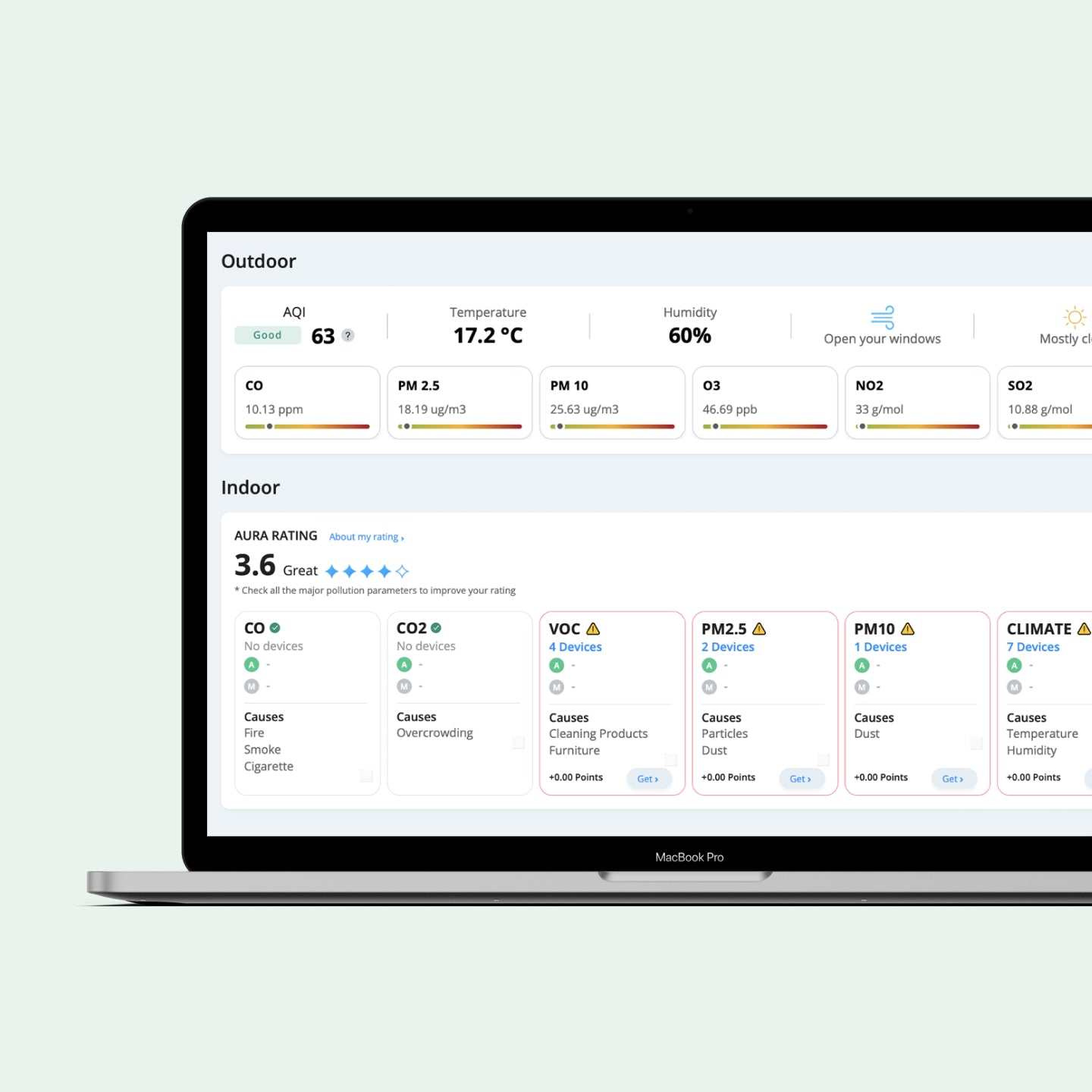The width and height of the screenshot is (1092, 1092).
Task: Click the Open your windows text
Action: pos(883,339)
